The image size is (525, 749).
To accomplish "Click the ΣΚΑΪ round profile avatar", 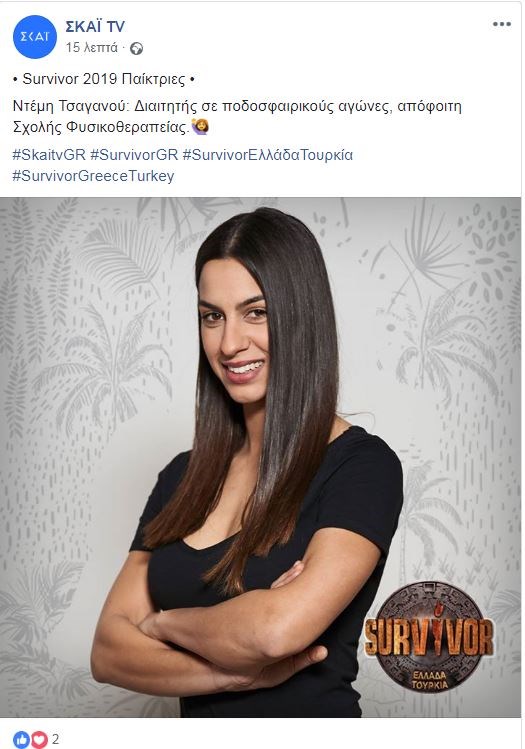I will (35, 37).
